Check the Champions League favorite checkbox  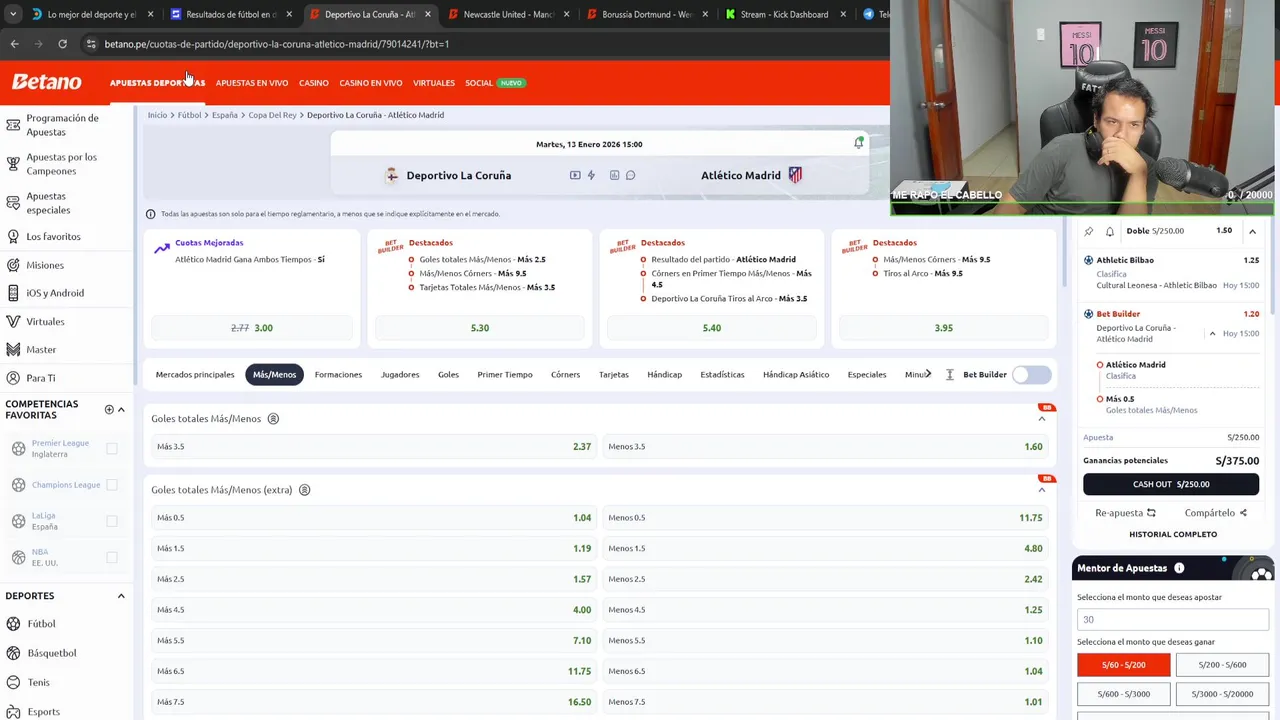[x=112, y=485]
